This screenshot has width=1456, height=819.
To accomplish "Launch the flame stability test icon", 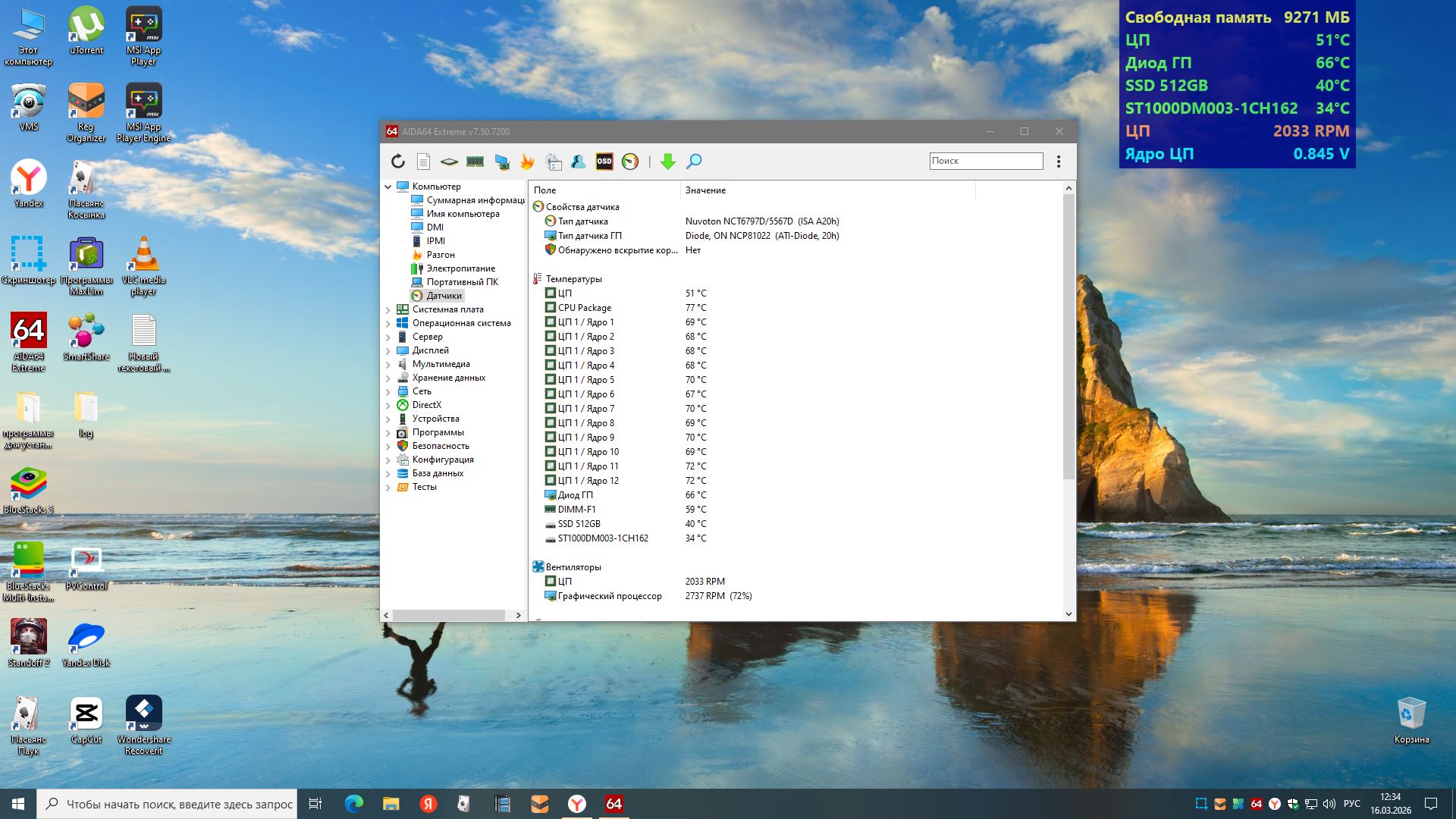I will [x=527, y=162].
